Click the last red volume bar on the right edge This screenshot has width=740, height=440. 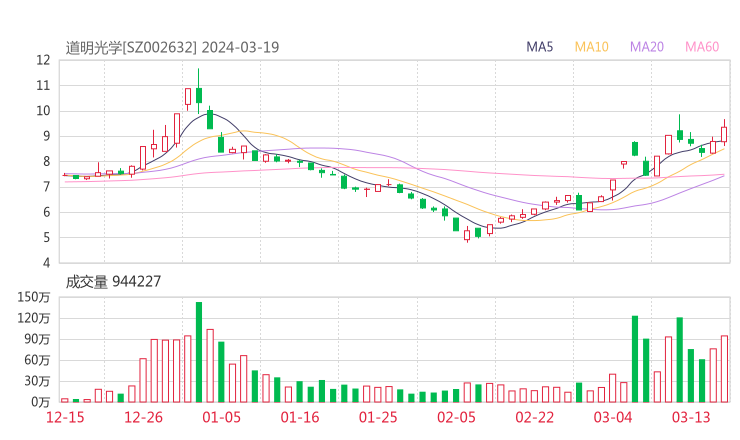724,369
